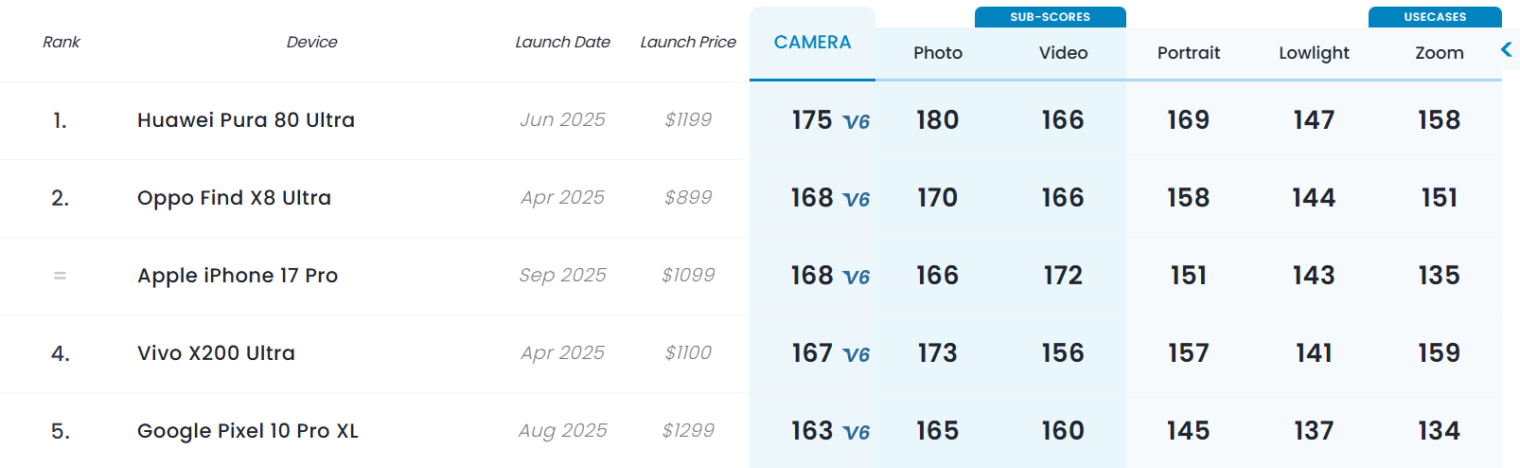Open the Vivo X200 Ultra device link
1520x468 pixels.
216,353
